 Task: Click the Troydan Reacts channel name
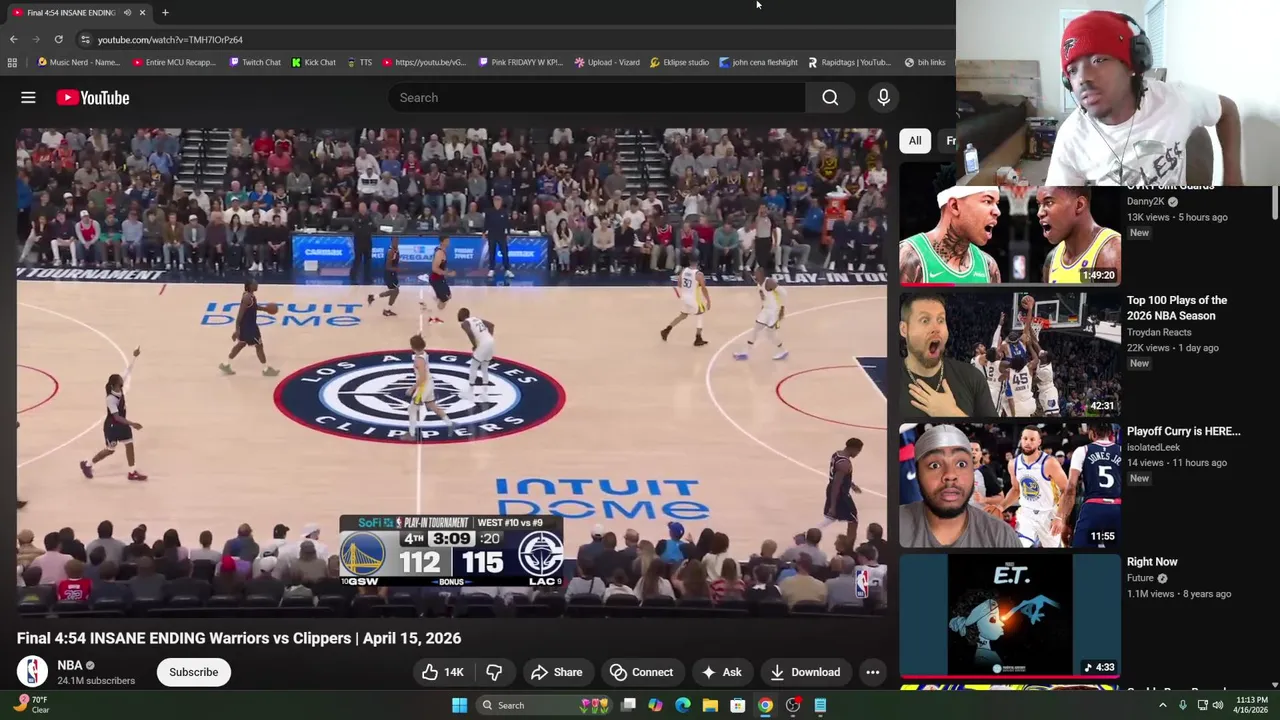[1159, 332]
